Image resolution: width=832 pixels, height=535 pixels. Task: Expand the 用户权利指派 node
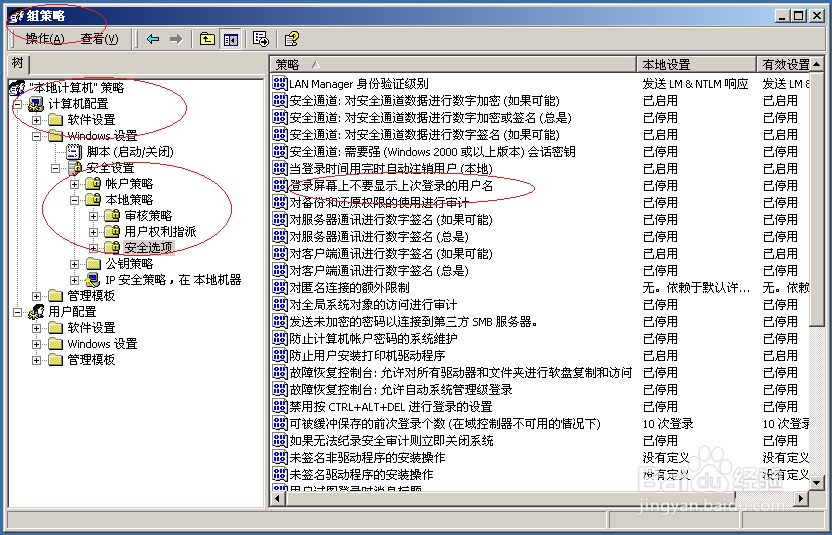coord(94,232)
